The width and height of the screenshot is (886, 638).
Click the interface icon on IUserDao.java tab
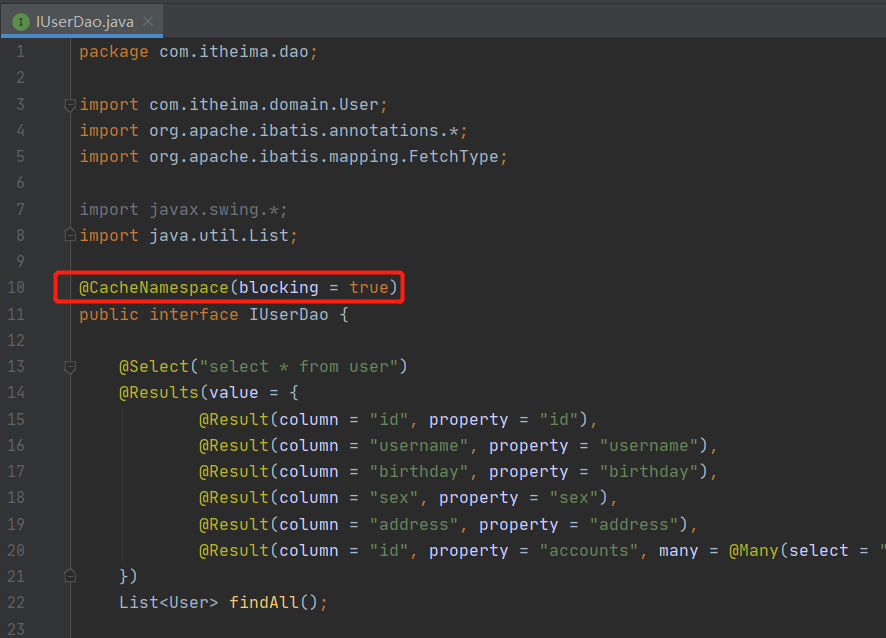coord(21,22)
